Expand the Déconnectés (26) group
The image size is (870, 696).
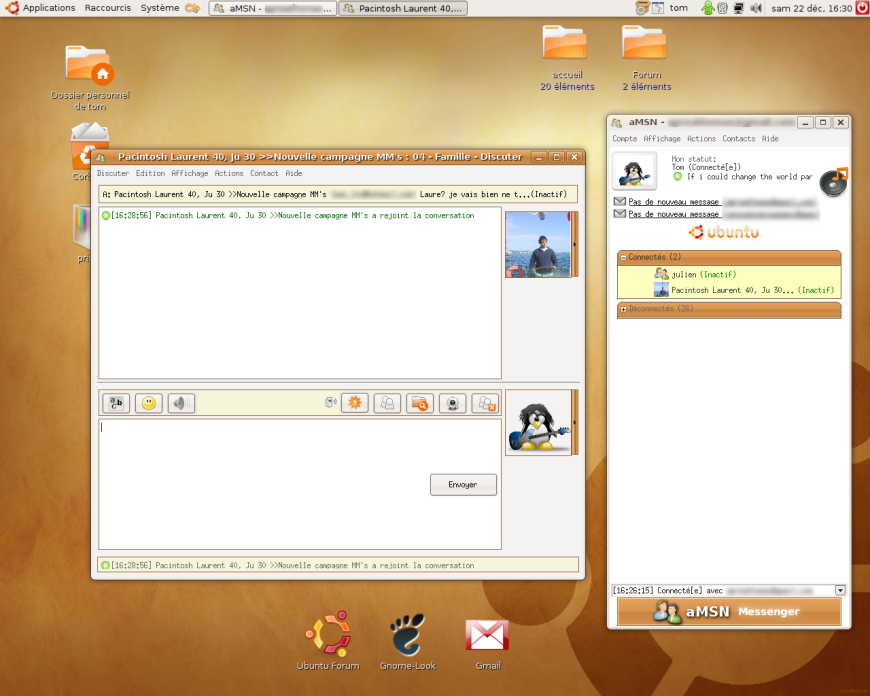(624, 309)
